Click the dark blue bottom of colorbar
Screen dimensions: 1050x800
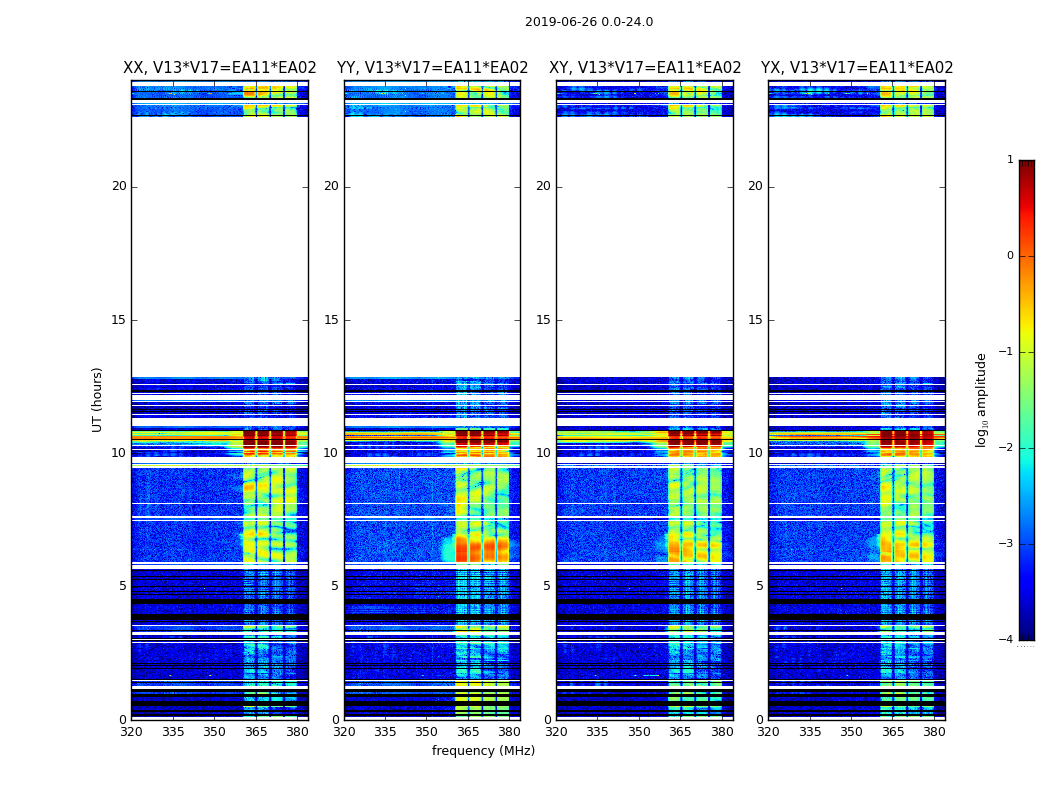(1027, 635)
